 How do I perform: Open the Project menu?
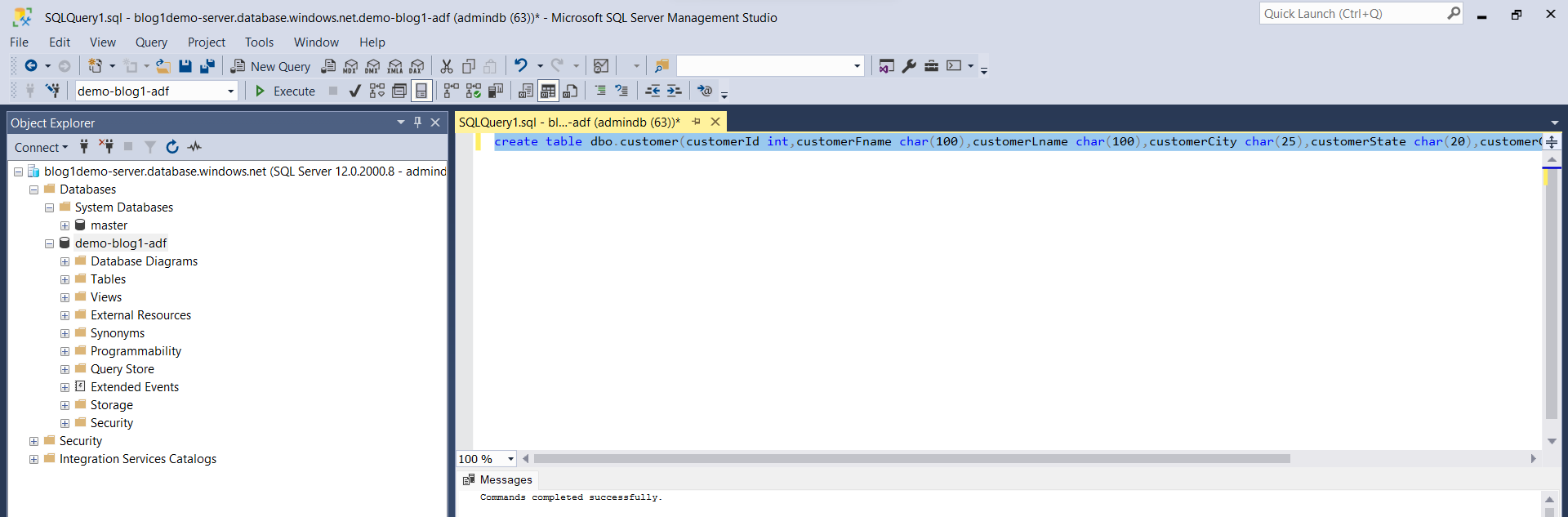pos(206,42)
